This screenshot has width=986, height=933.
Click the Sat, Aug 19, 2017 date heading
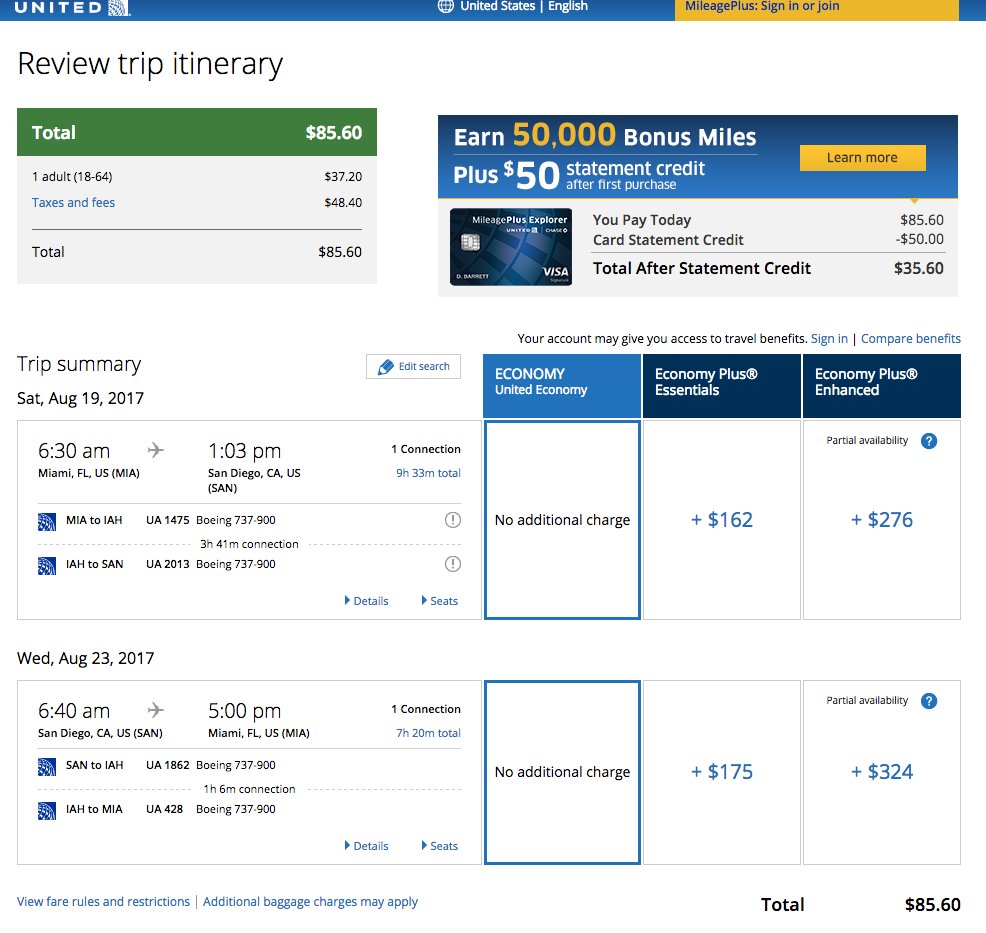80,399
